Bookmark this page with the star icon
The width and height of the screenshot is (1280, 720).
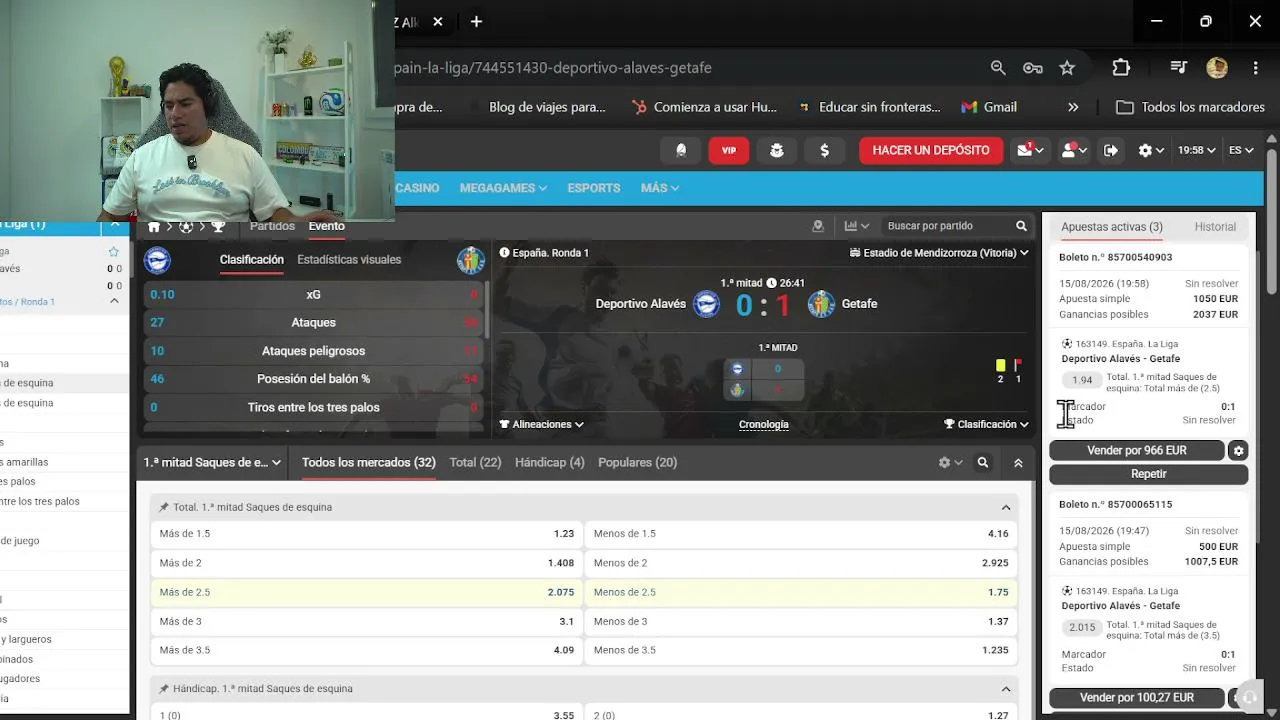[1067, 68]
